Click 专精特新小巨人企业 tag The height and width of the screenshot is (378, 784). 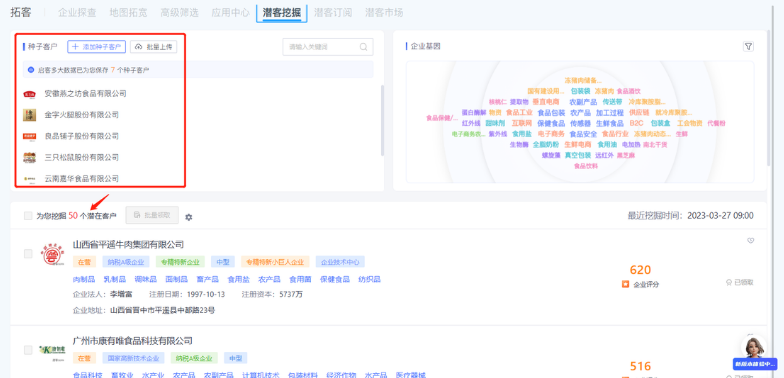pos(275,262)
